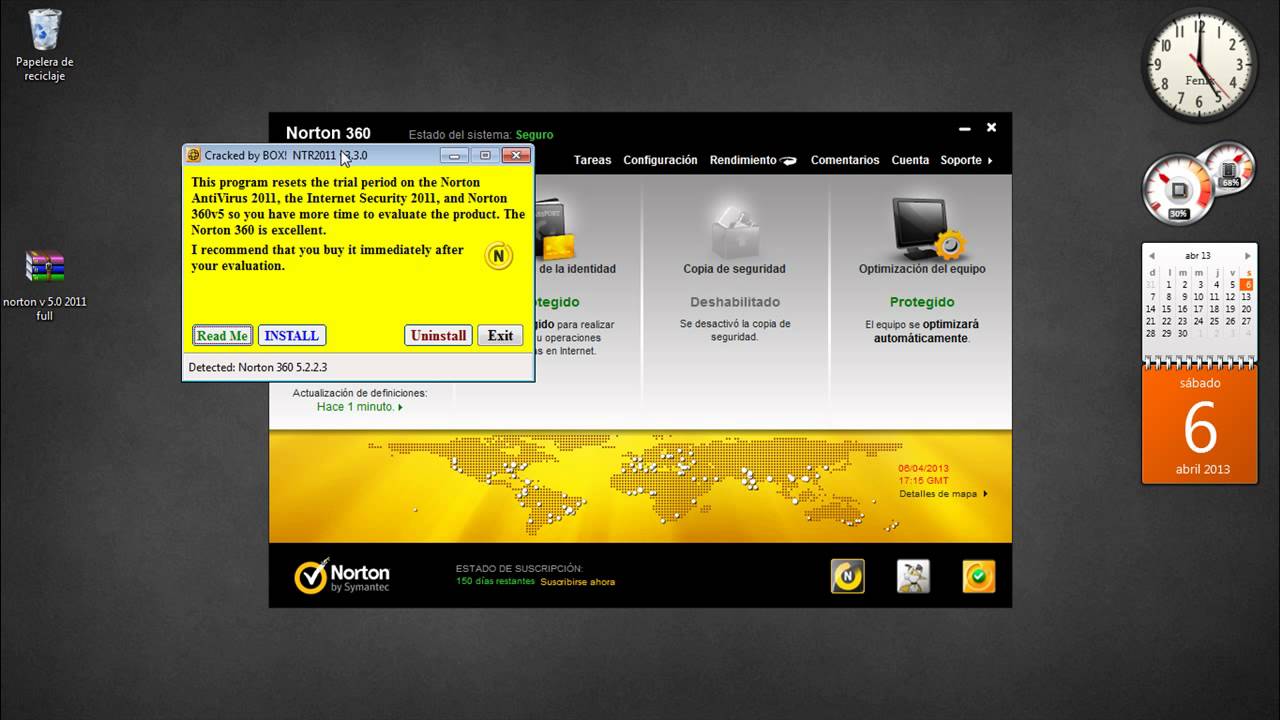This screenshot has height=720, width=1280.
Task: Click Hace 1 minuto definitions update link
Action: pyautogui.click(x=360, y=407)
